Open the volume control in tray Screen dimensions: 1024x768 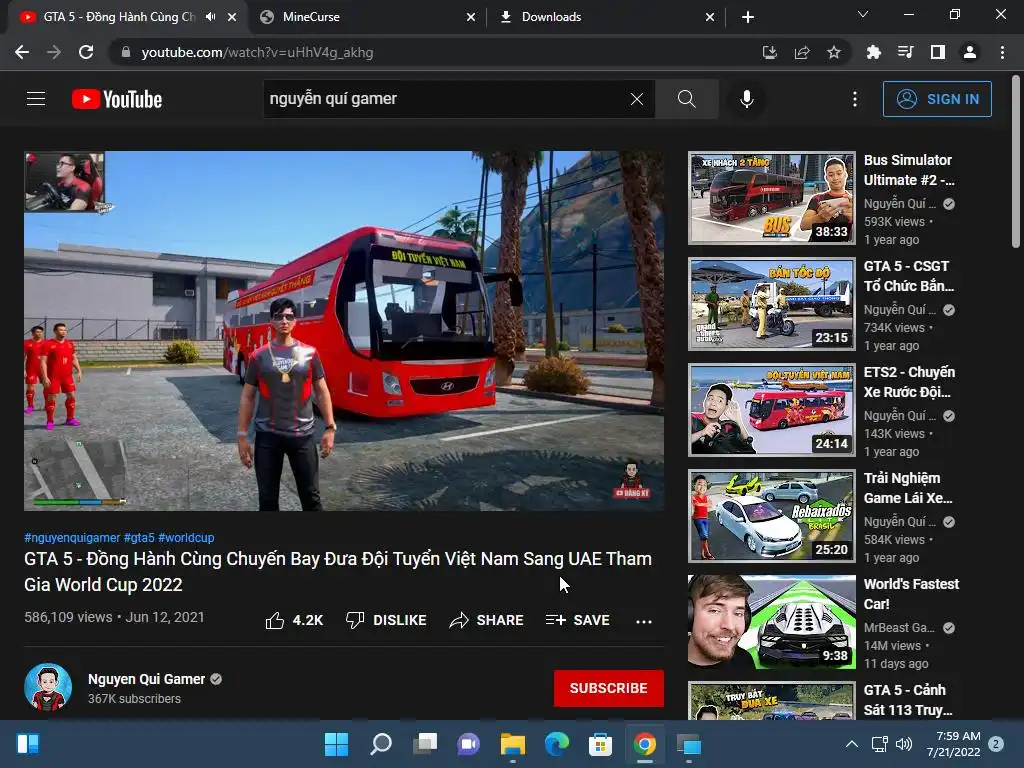click(x=904, y=744)
